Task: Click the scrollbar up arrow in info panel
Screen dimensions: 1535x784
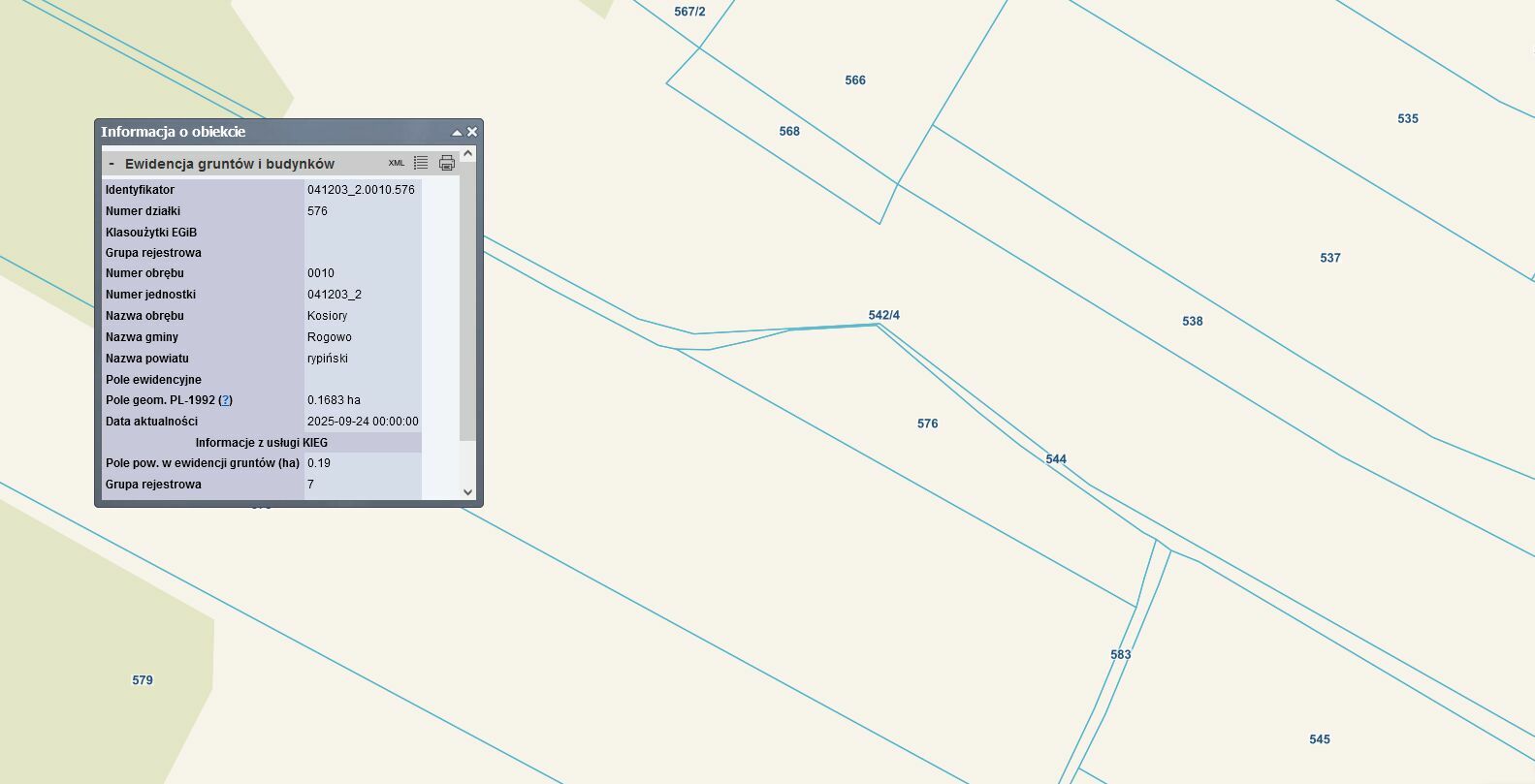Action: pyautogui.click(x=467, y=153)
